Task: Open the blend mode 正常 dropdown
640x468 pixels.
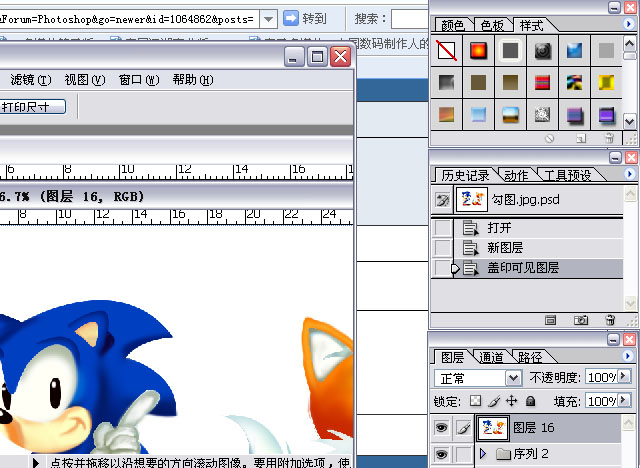Action: click(x=513, y=378)
